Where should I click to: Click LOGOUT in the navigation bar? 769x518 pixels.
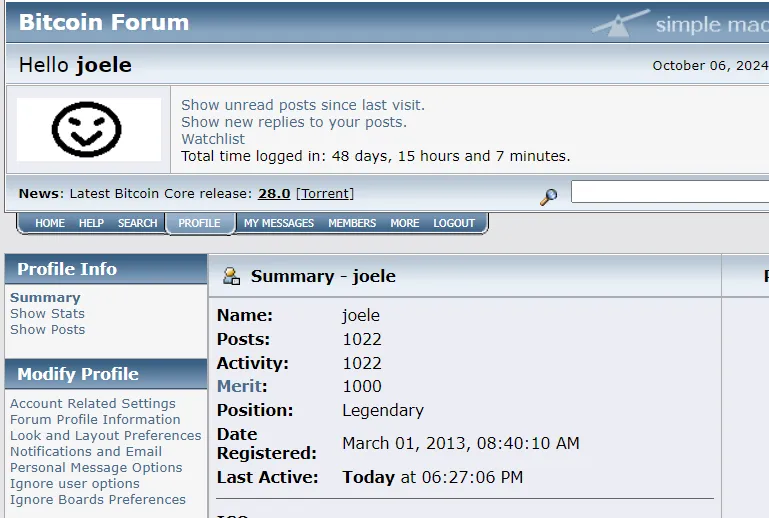[x=454, y=223]
